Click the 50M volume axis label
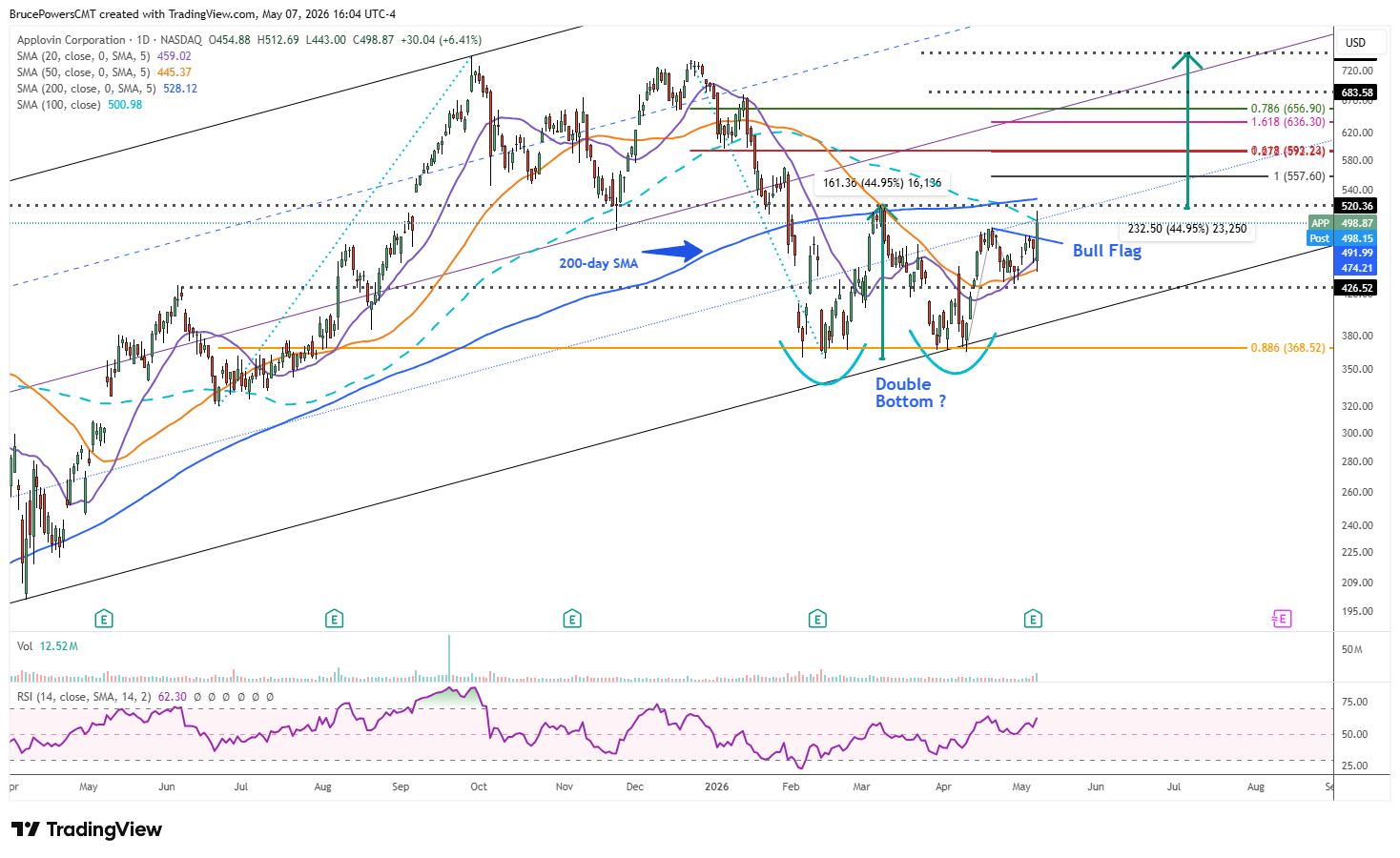Image resolution: width=1400 pixels, height=858 pixels. 1351,649
